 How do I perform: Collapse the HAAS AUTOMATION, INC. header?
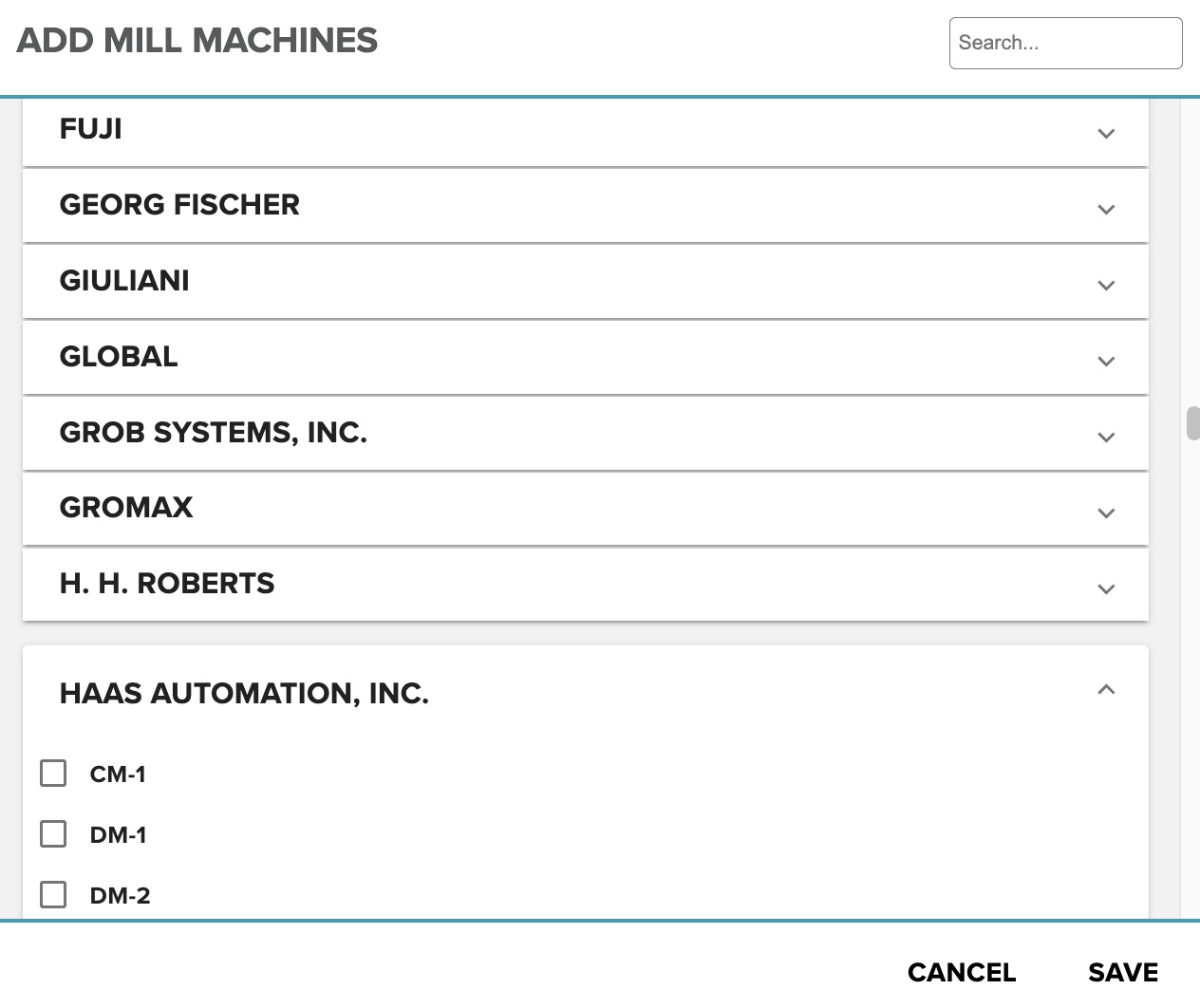point(244,694)
